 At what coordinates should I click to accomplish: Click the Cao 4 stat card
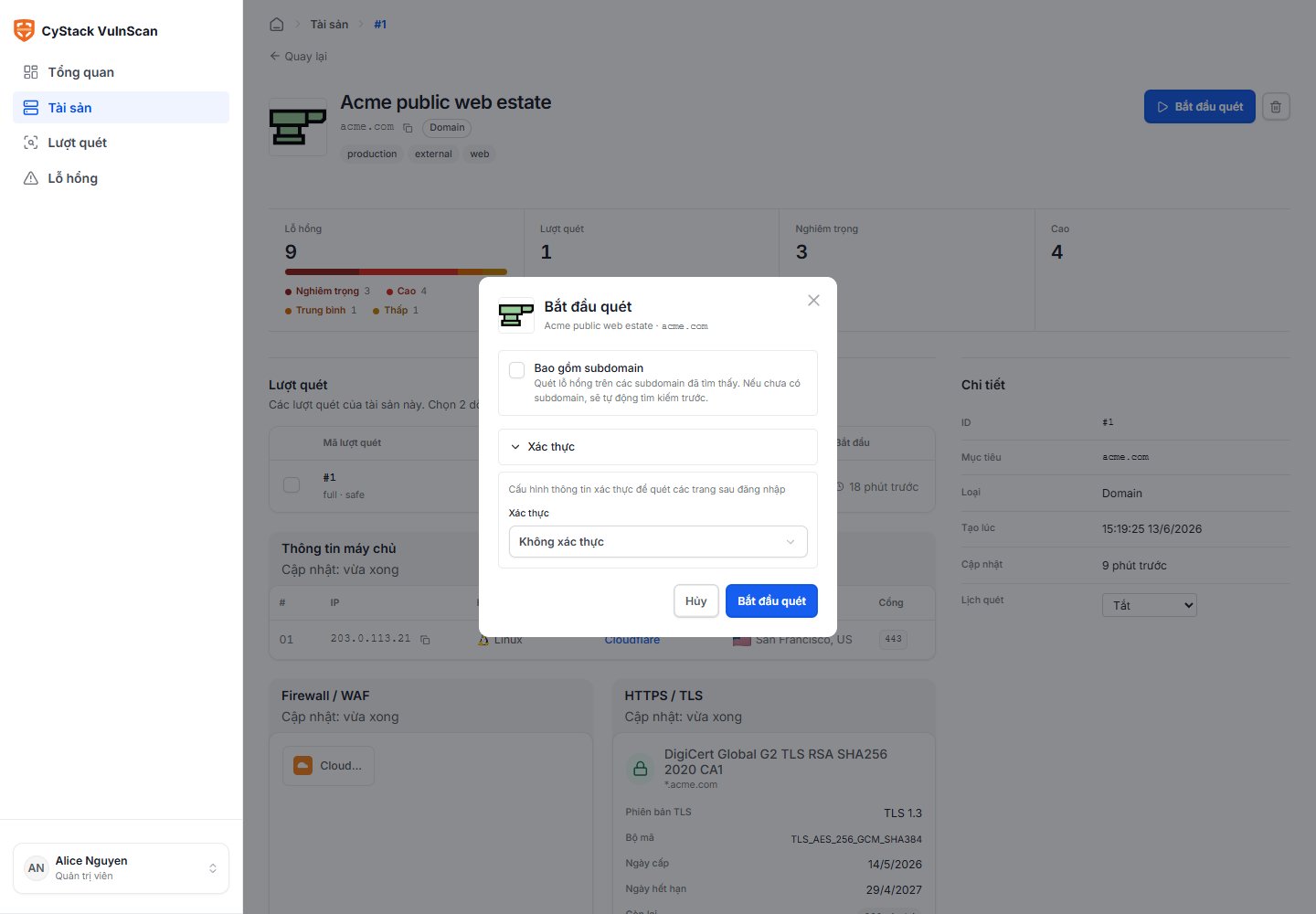coord(1162,270)
